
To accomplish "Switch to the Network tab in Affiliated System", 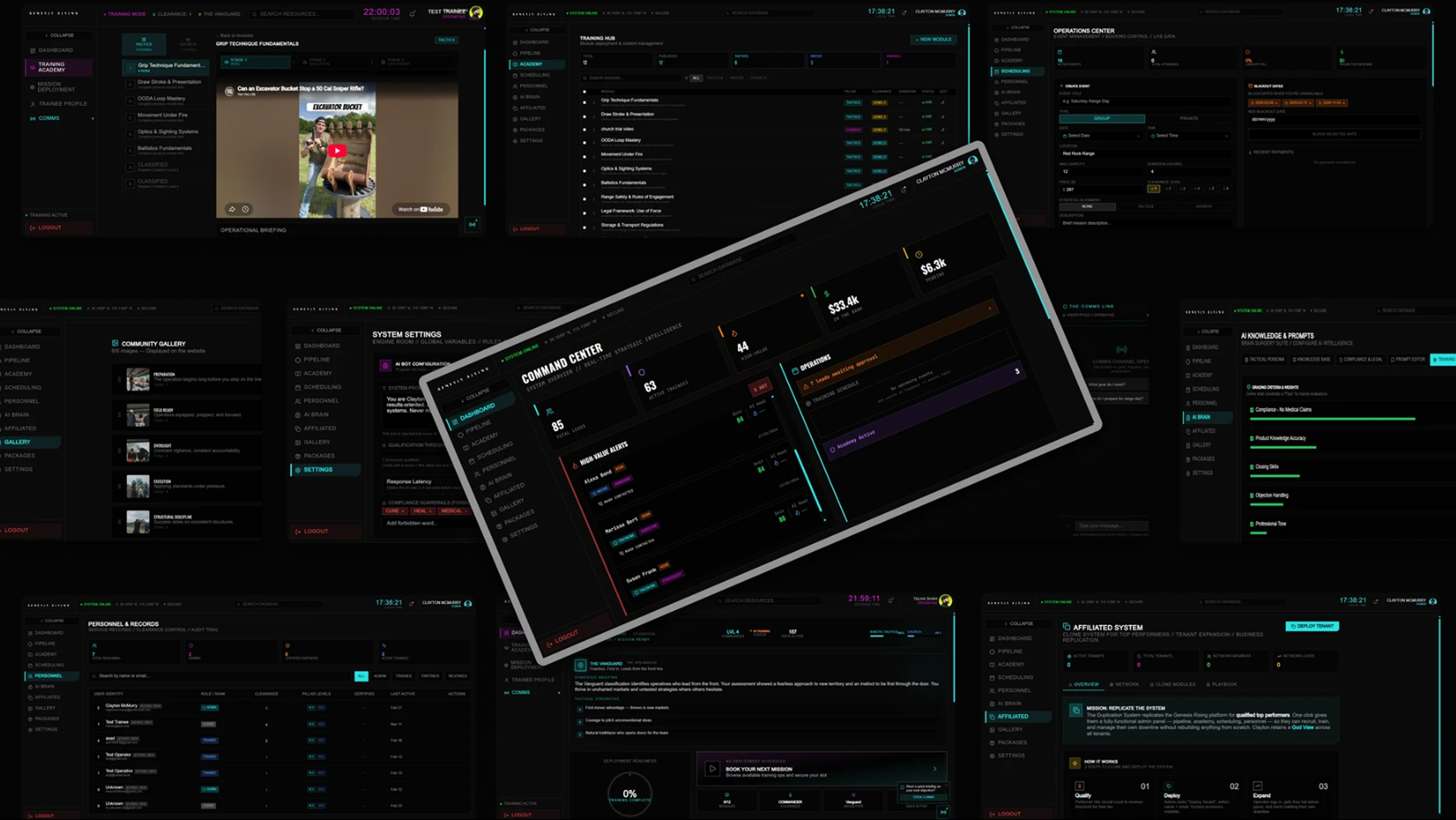I will (x=1124, y=684).
